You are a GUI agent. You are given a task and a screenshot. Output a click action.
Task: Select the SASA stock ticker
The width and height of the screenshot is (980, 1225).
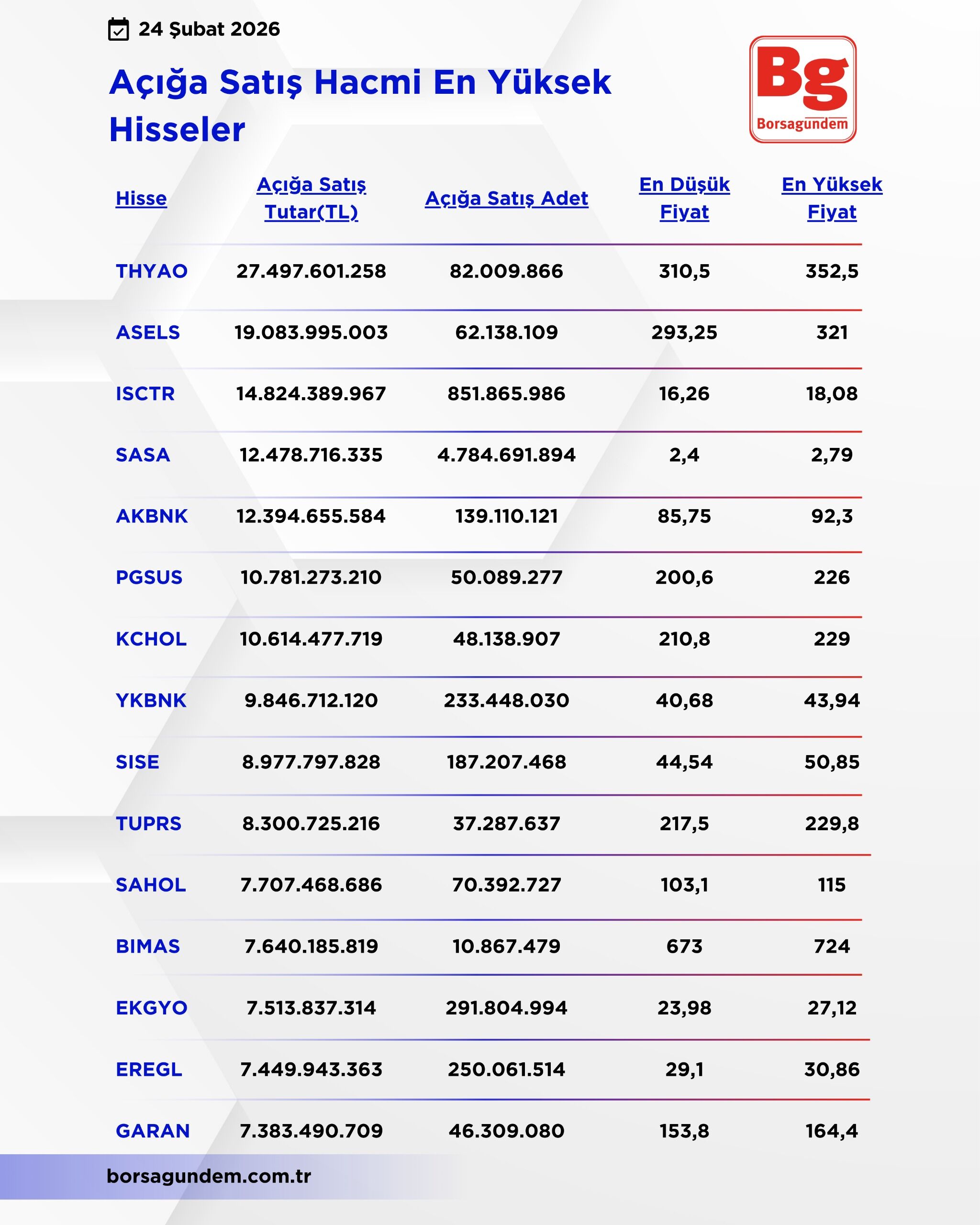click(x=143, y=455)
